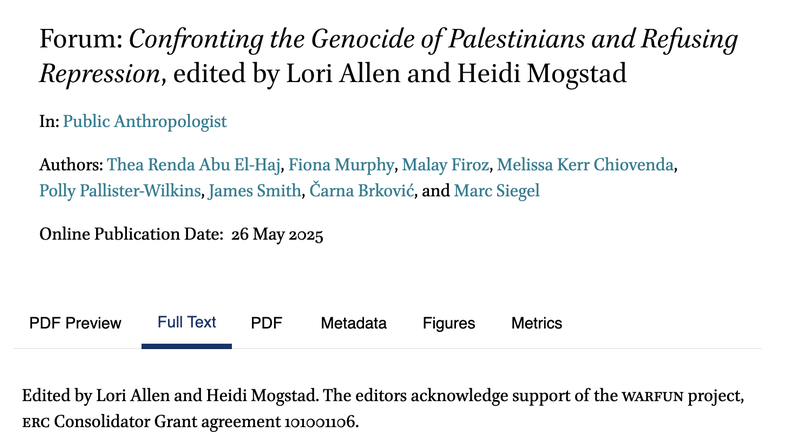This screenshot has height=448, width=800.
Task: Open the PDF tab
Action: [x=266, y=323]
